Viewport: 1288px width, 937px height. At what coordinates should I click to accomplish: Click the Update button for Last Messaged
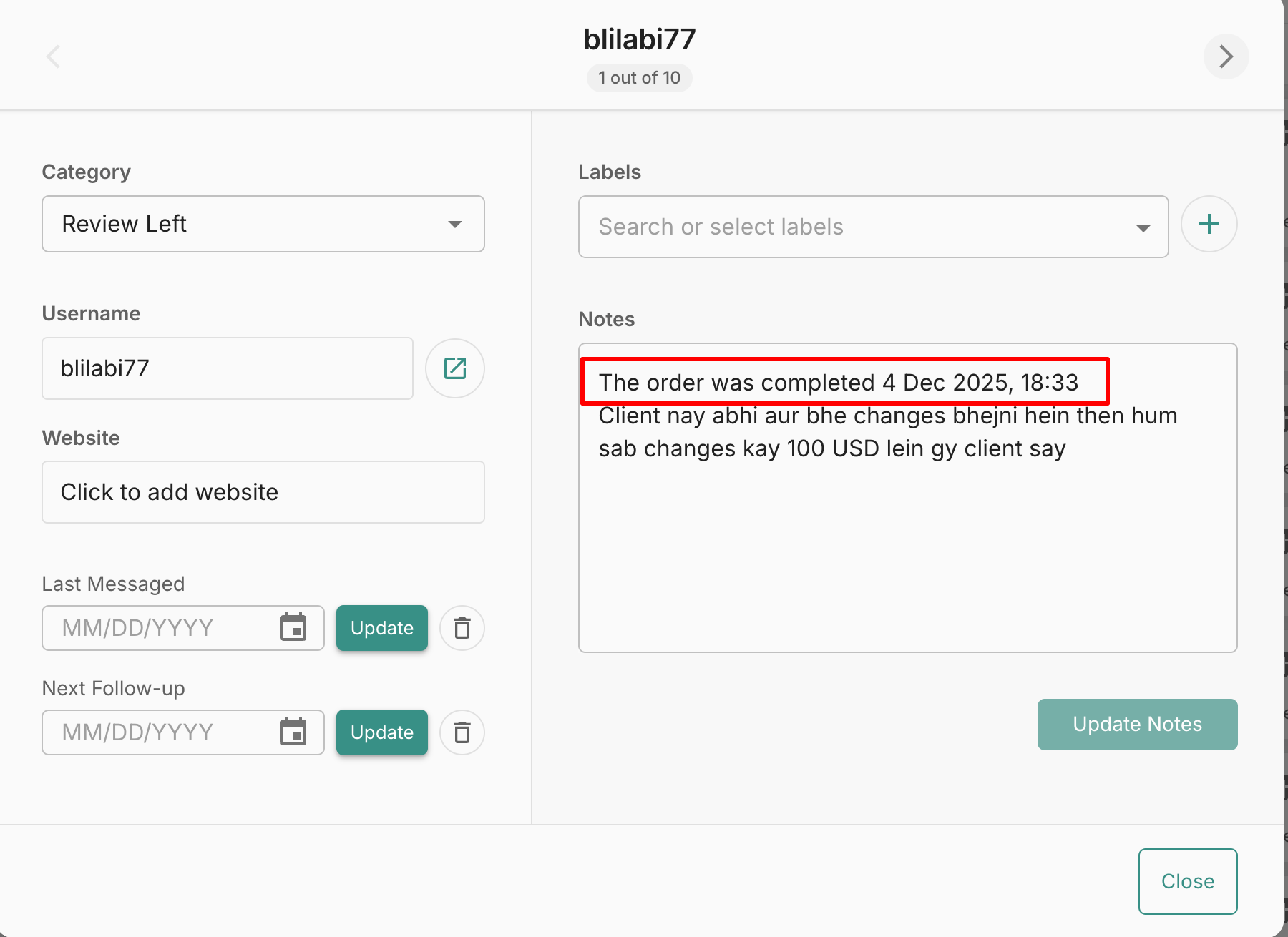382,628
